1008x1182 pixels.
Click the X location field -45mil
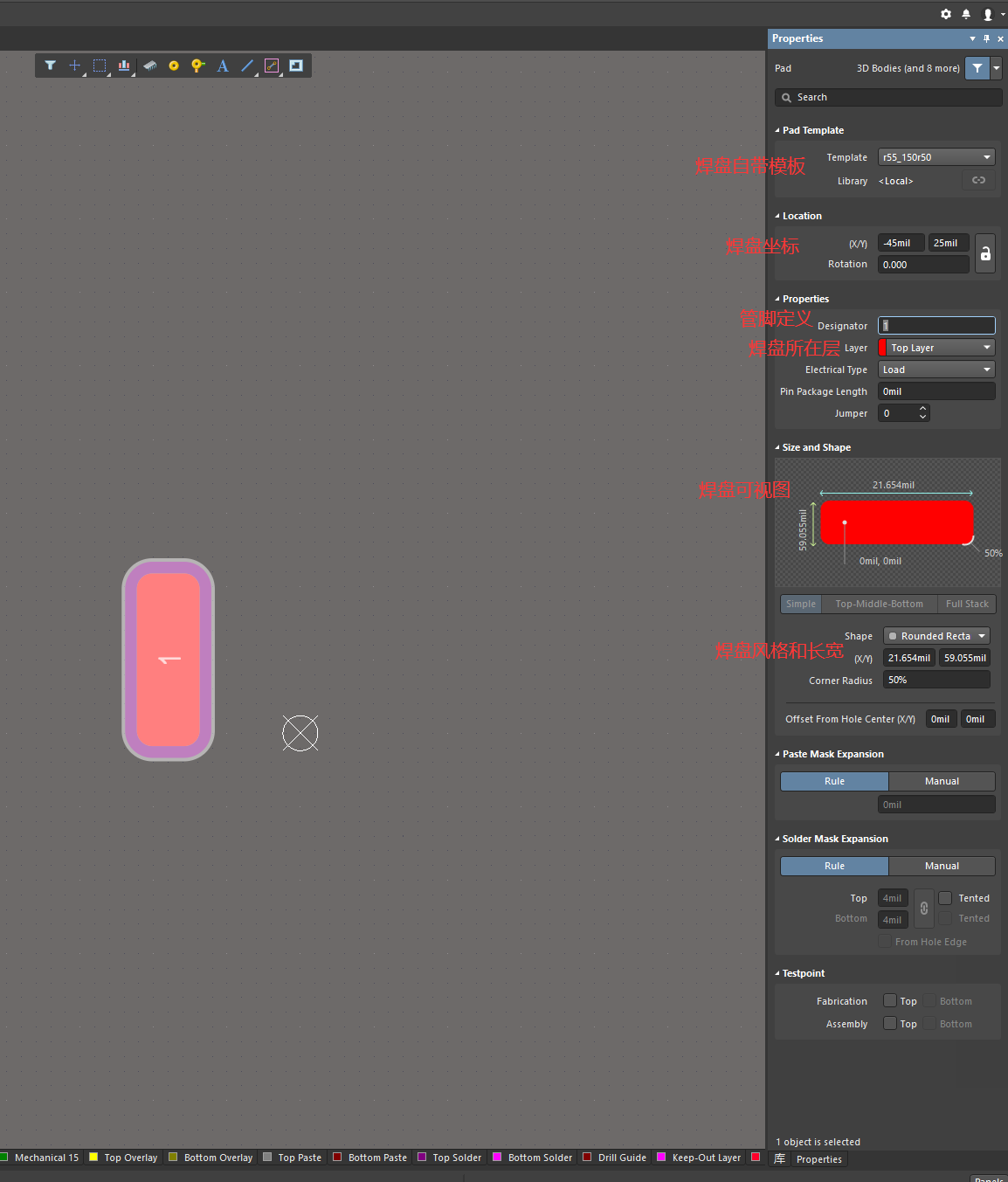901,243
